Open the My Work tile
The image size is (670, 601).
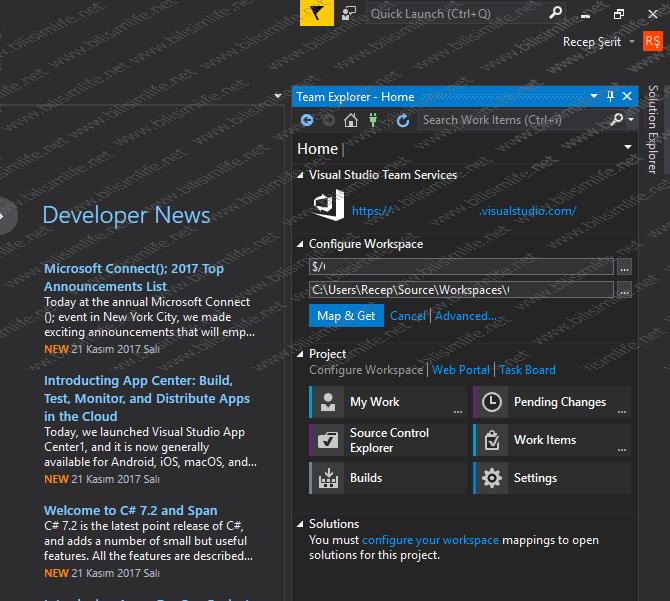388,402
